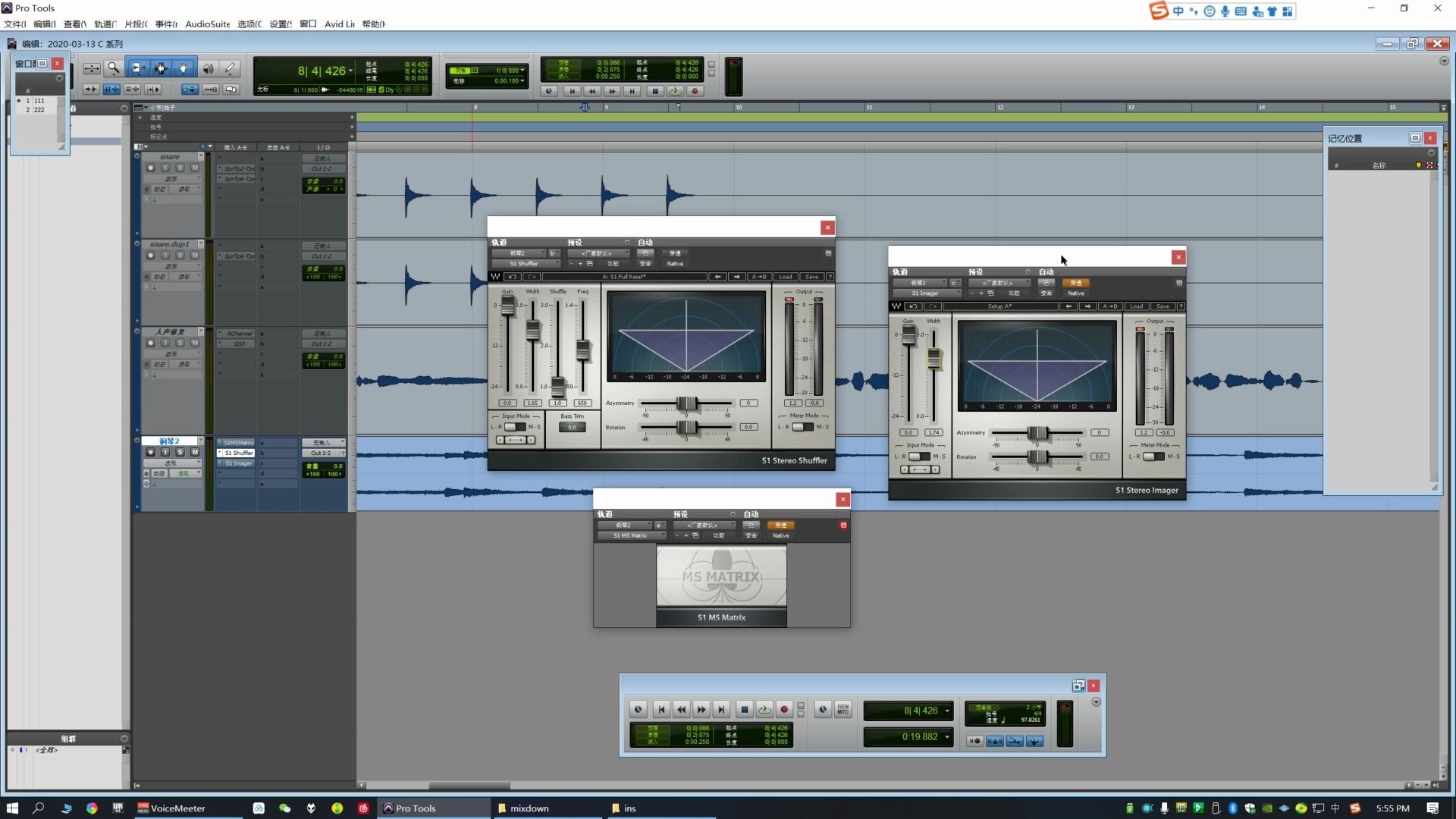1456x819 pixels.
Task: Toggle Input Mode L-R/M-S switch in Shuffler
Action: (515, 427)
